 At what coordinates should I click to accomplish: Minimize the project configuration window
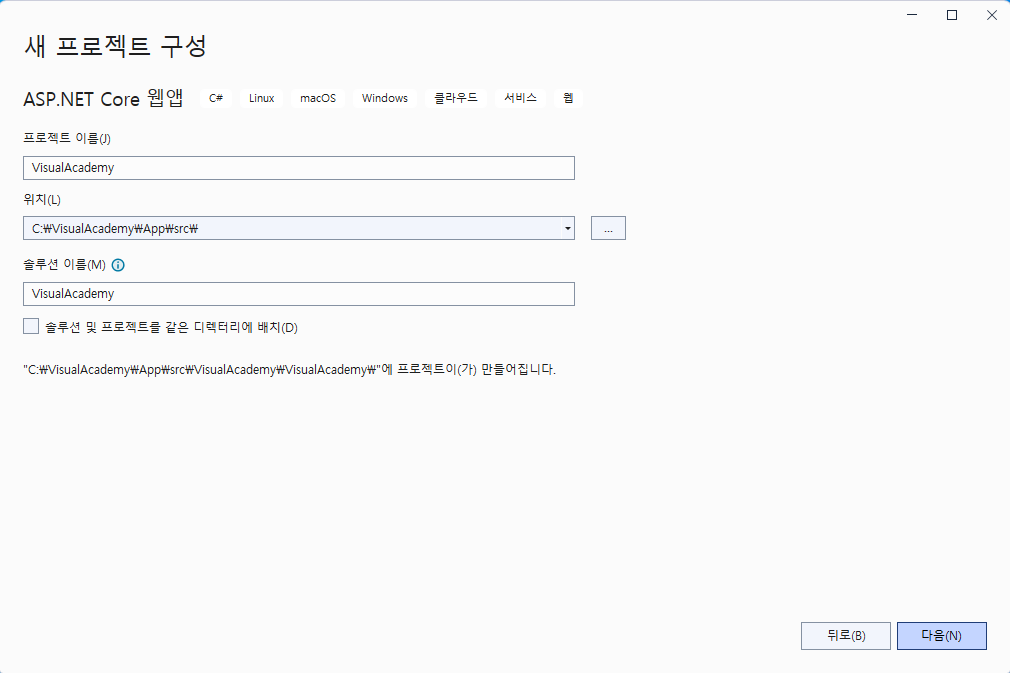click(x=912, y=15)
